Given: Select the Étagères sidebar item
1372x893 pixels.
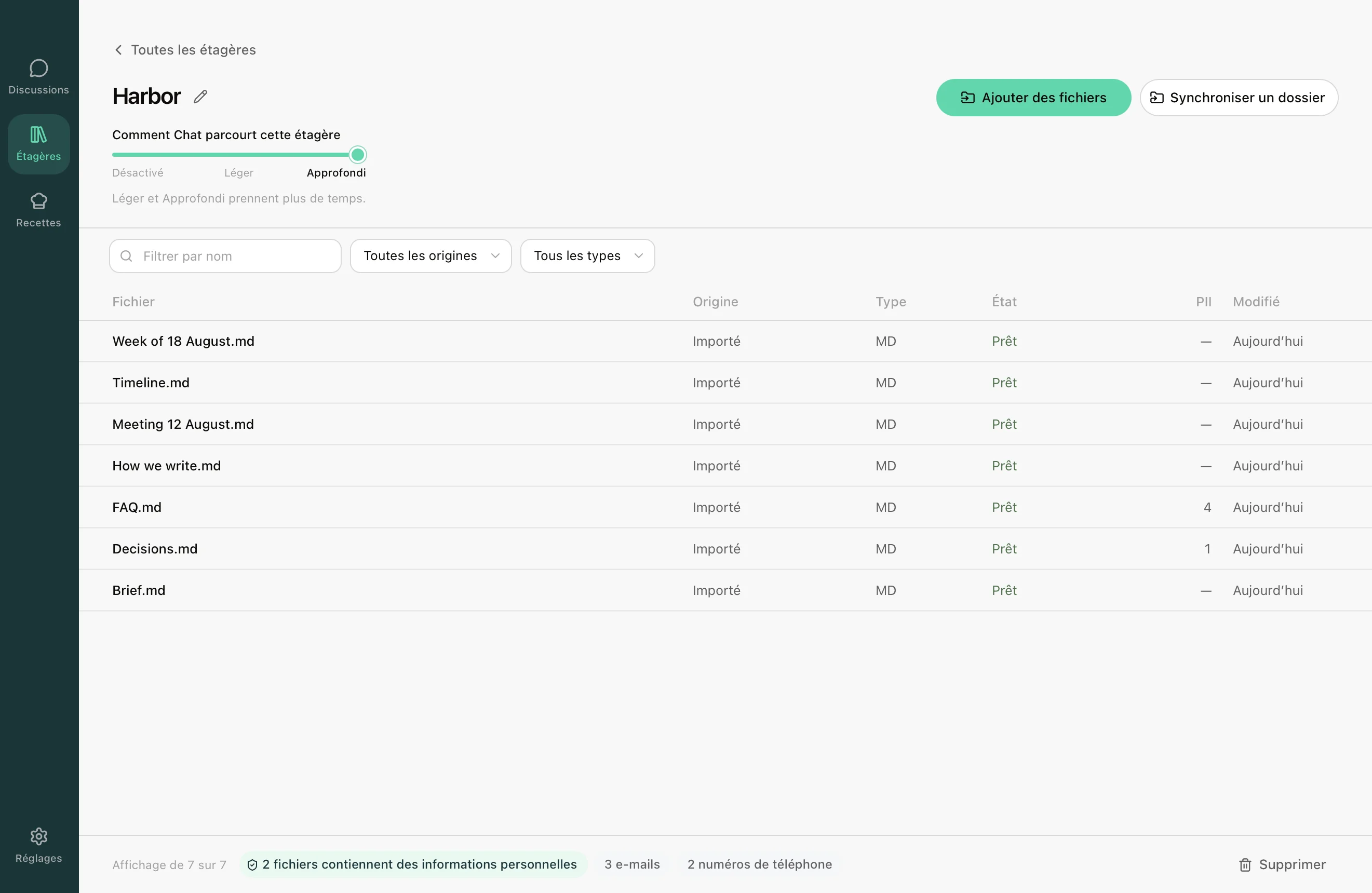Looking at the screenshot, I should [38, 144].
